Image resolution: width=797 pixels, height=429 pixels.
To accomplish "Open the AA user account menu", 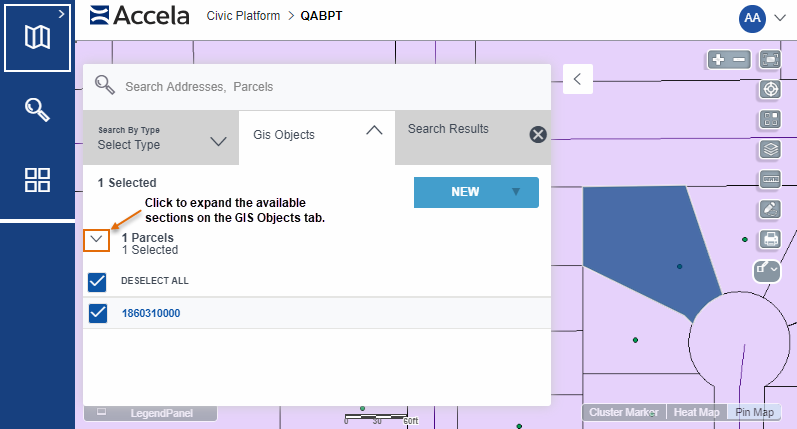I will click(x=761, y=17).
